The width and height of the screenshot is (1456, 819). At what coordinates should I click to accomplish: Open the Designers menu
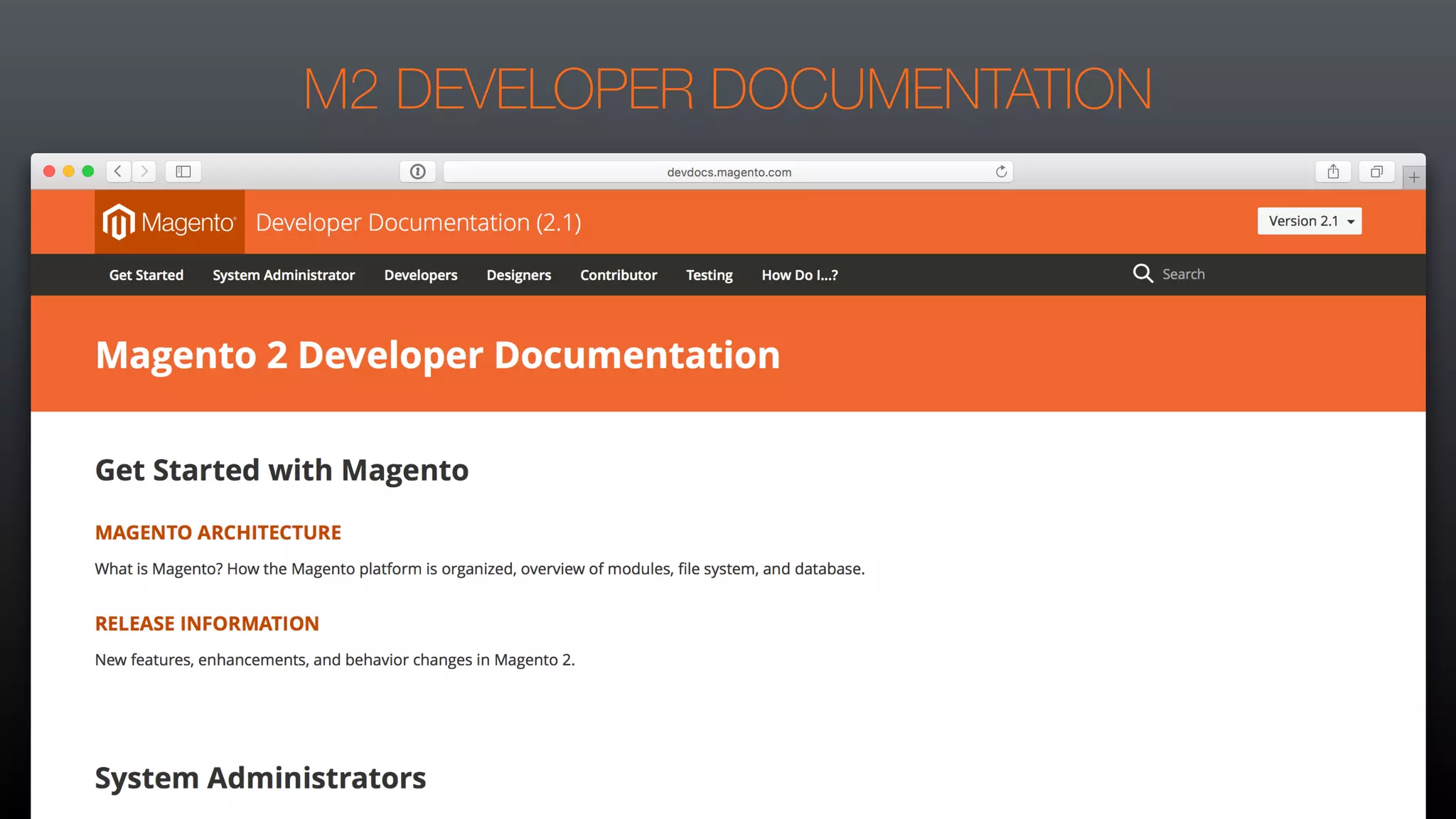pyautogui.click(x=519, y=275)
